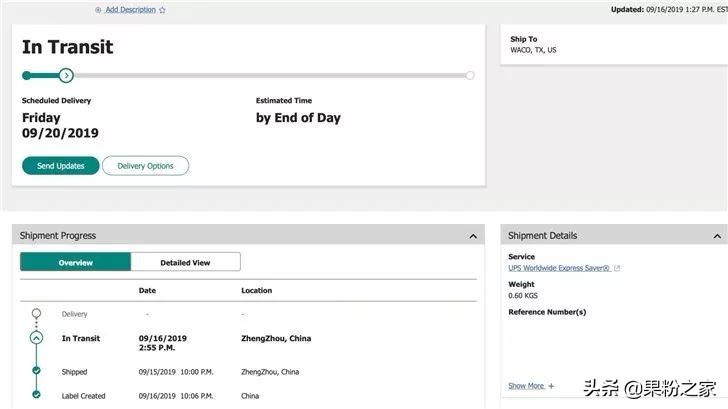Collapse the In Transit step chevron icon
This screenshot has width=728, height=409.
point(36,338)
